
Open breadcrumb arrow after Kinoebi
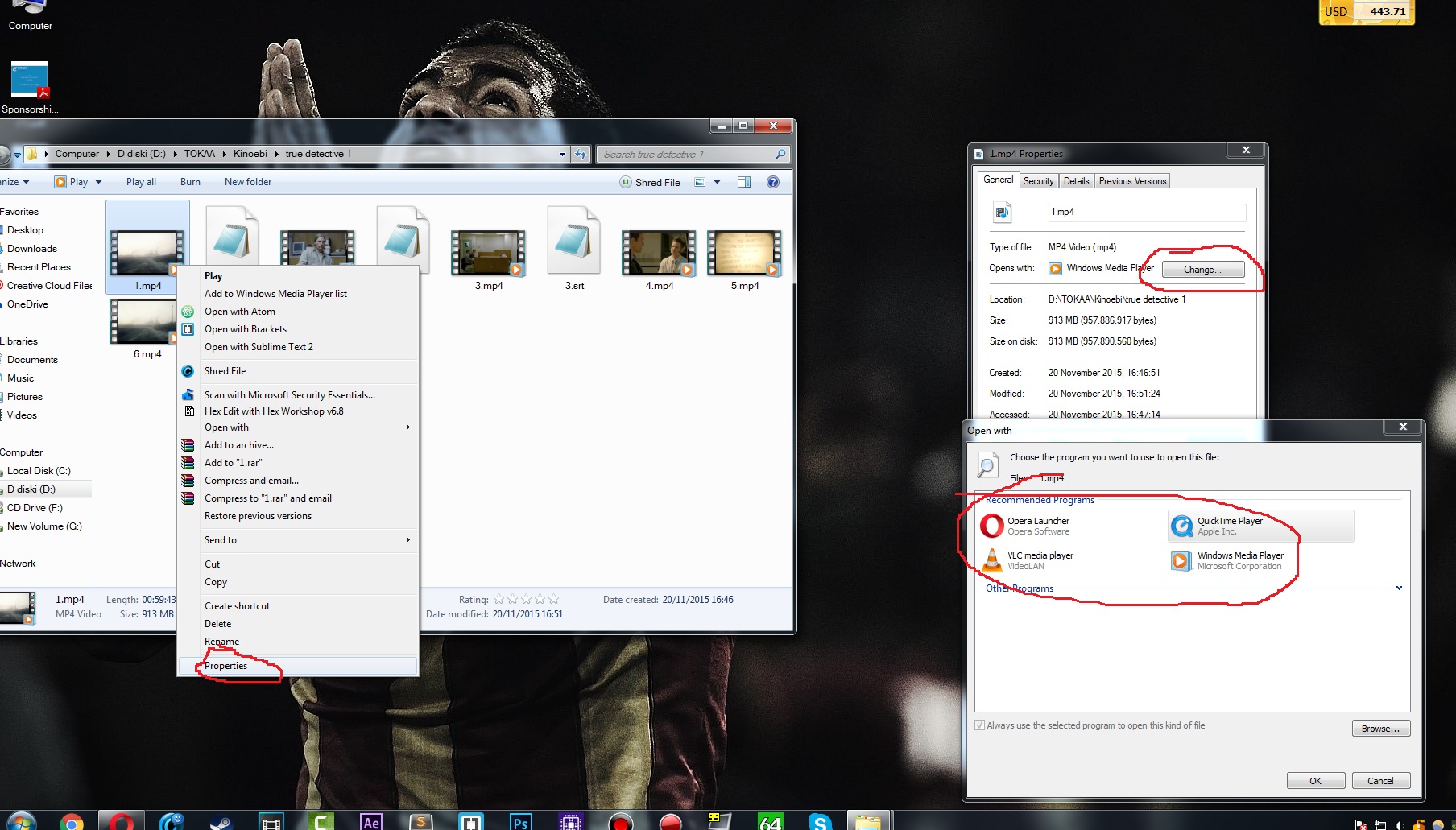point(276,154)
